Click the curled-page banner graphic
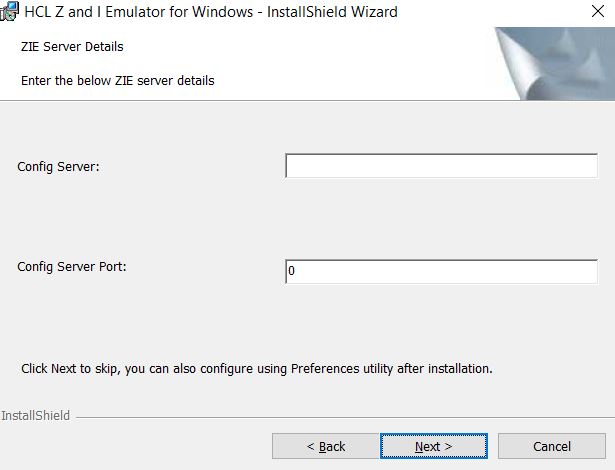Image resolution: width=615 pixels, height=470 pixels. [x=554, y=64]
